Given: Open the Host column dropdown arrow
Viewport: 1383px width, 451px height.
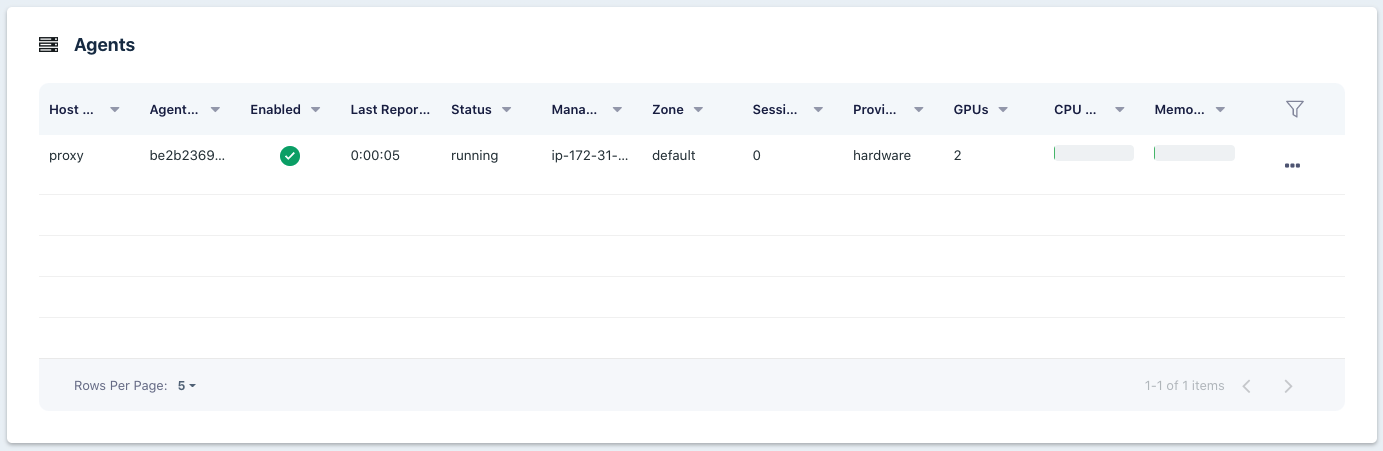Looking at the screenshot, I should [115, 110].
